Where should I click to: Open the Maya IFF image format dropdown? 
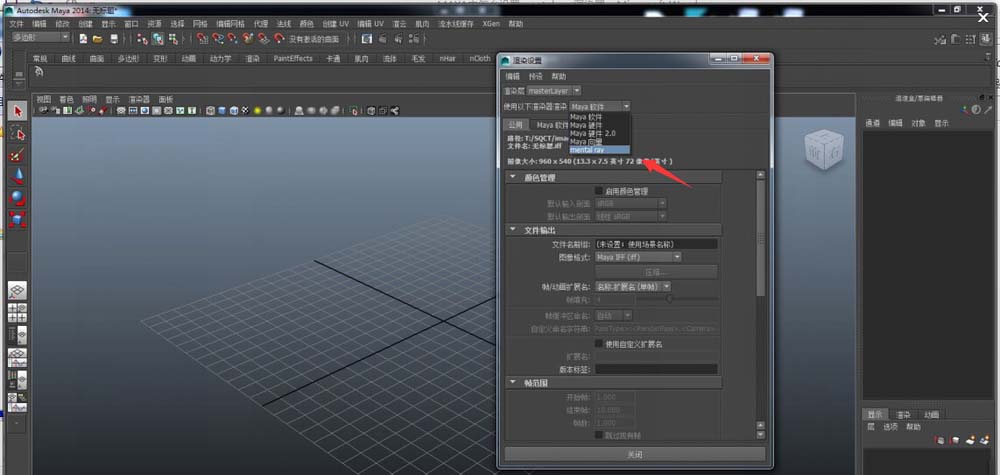point(638,257)
